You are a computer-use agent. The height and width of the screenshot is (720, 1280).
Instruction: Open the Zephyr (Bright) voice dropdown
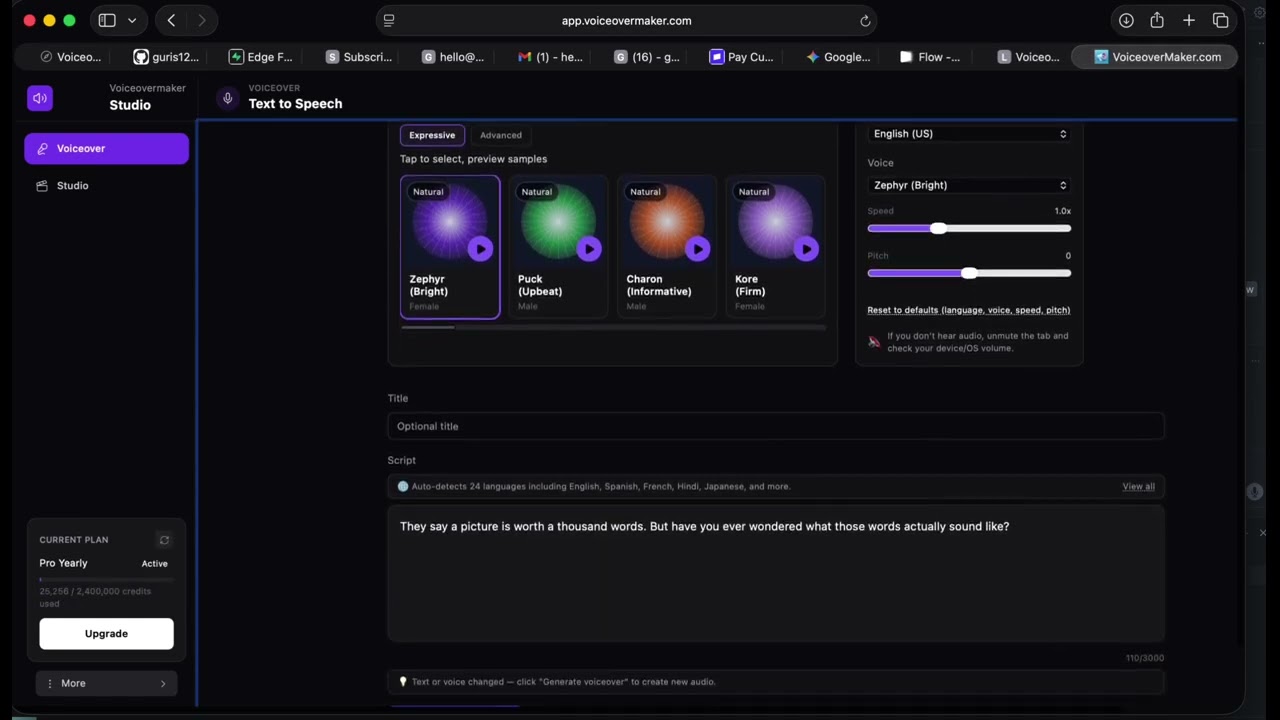(969, 185)
